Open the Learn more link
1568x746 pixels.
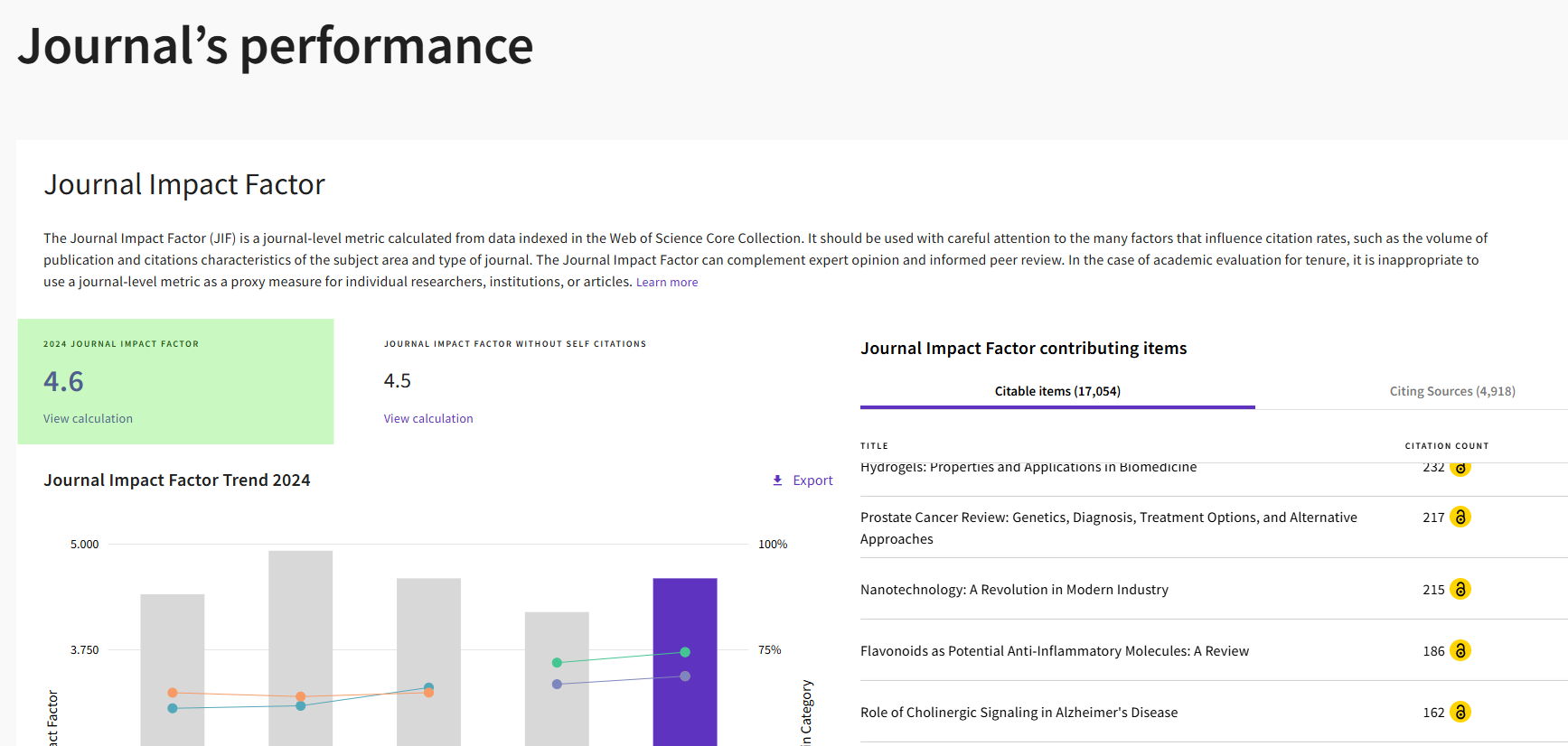click(x=666, y=283)
